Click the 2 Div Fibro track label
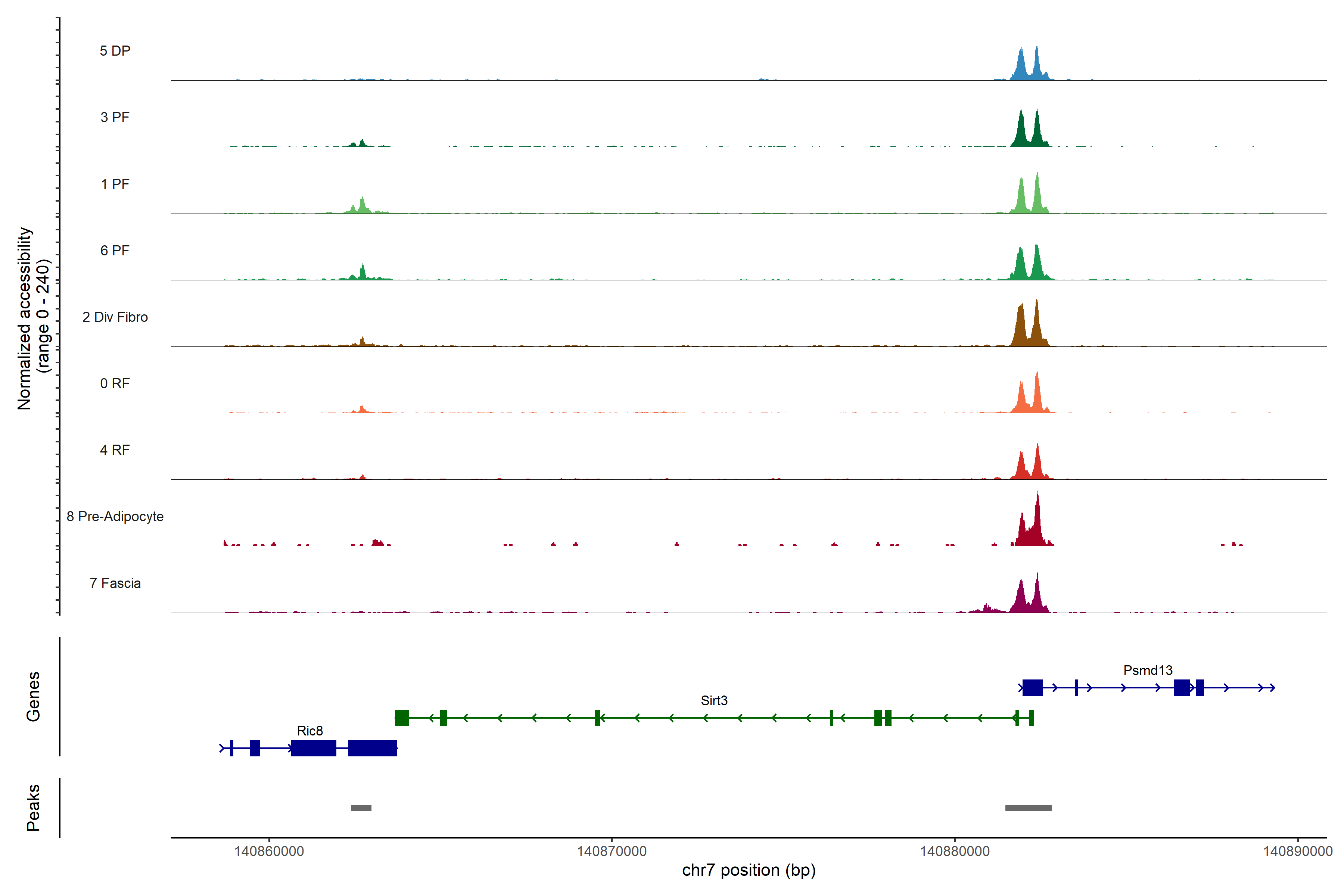The height and width of the screenshot is (896, 1344). click(x=115, y=317)
